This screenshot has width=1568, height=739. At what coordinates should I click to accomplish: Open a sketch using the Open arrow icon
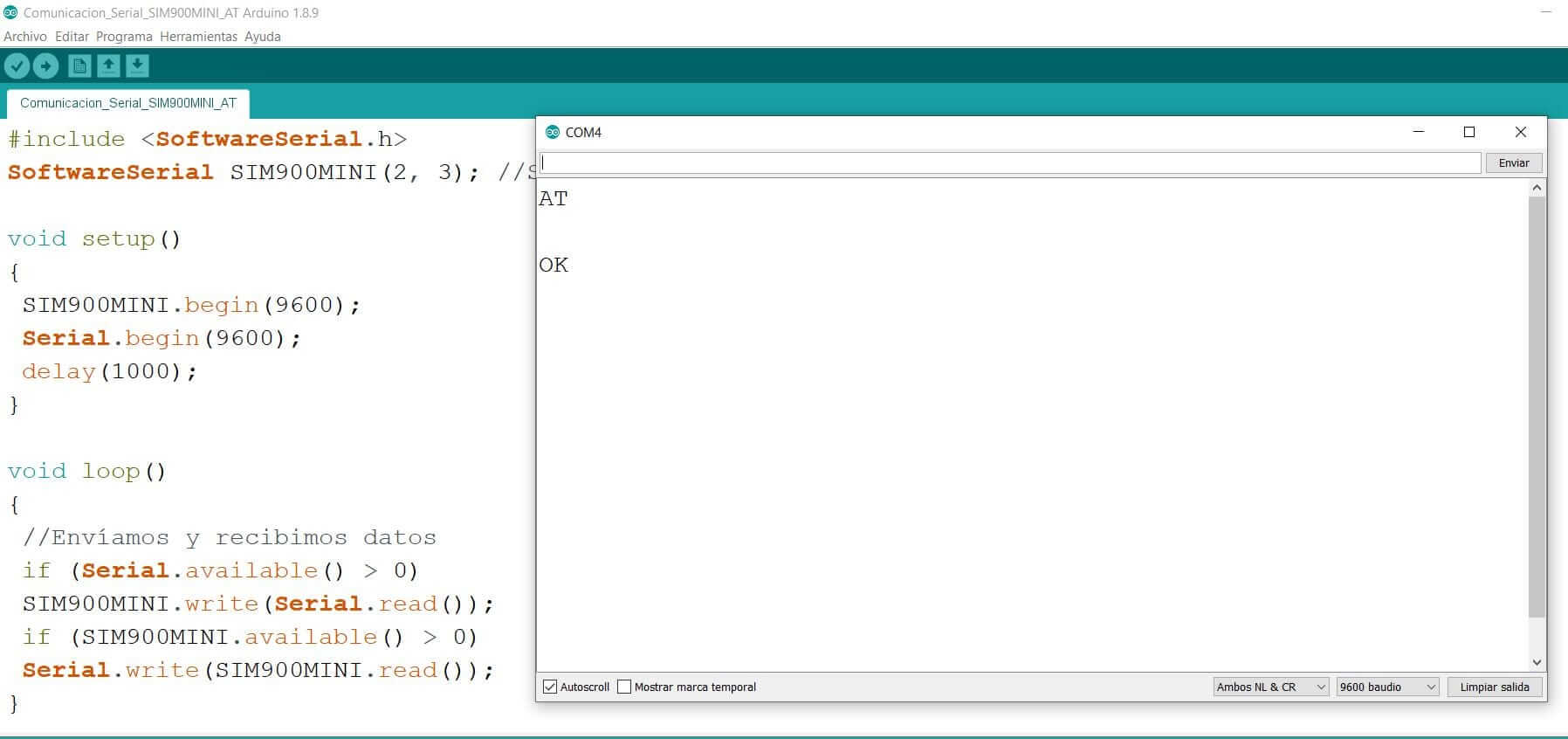(x=108, y=66)
